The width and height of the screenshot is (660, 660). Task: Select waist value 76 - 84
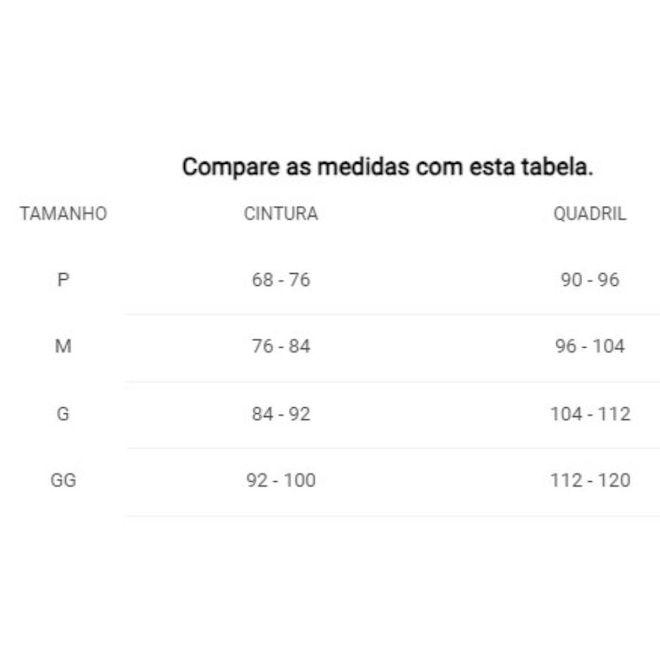point(281,347)
